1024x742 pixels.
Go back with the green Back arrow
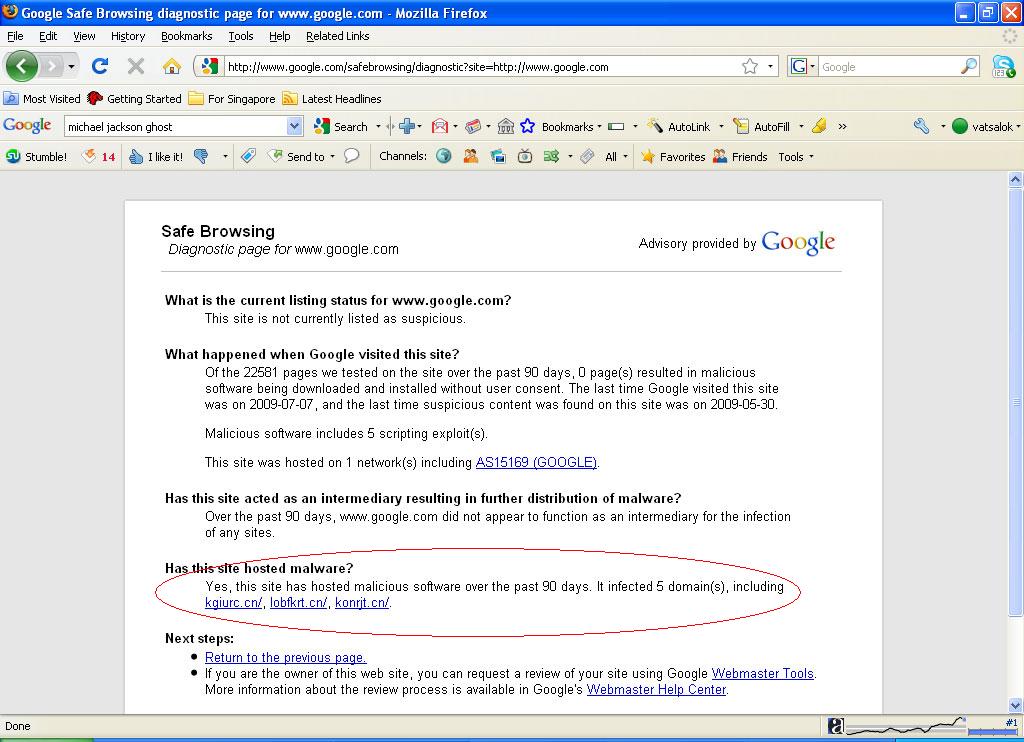point(22,66)
